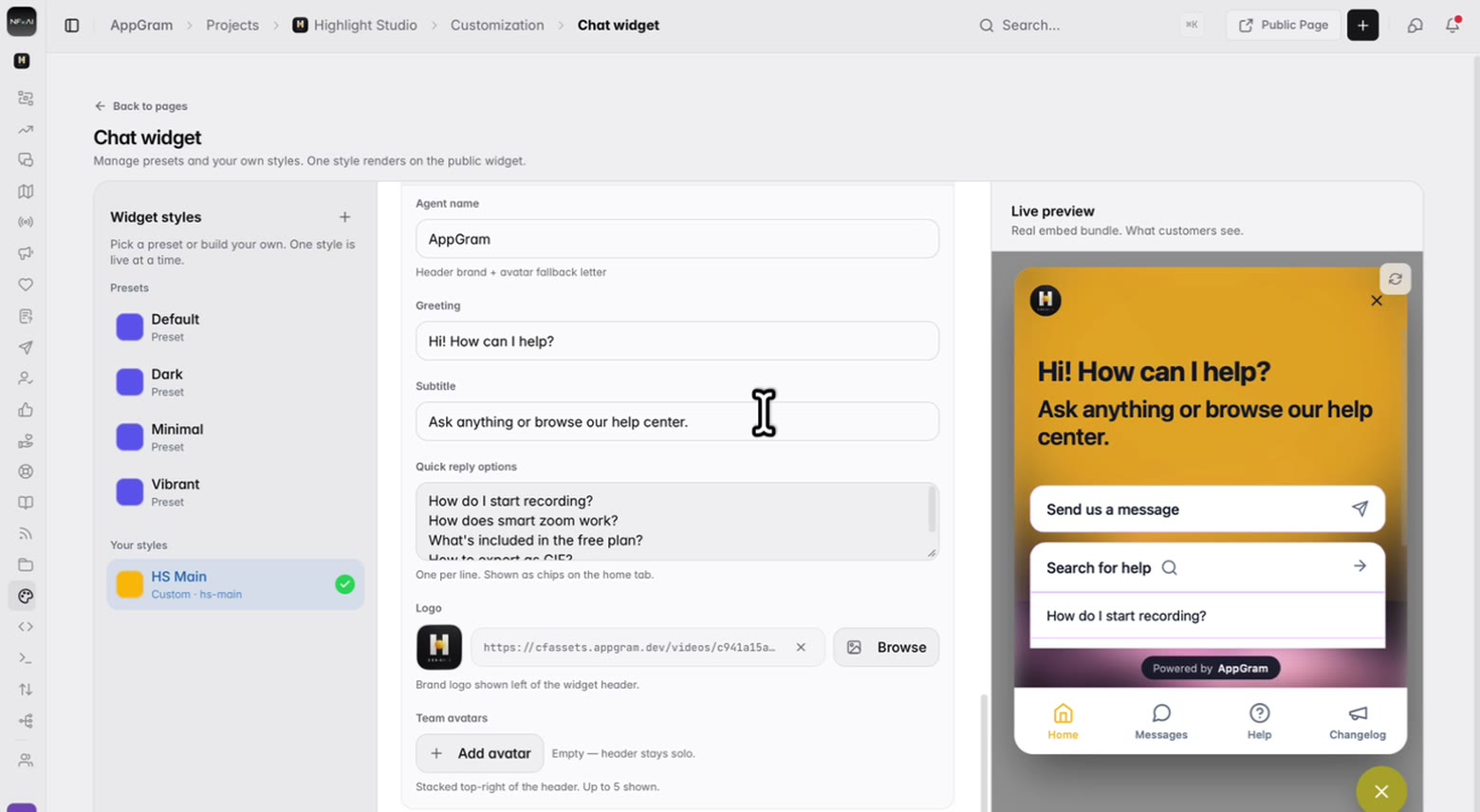Open the code brackets icon in sidebar
The width and height of the screenshot is (1480, 812).
pyautogui.click(x=26, y=627)
